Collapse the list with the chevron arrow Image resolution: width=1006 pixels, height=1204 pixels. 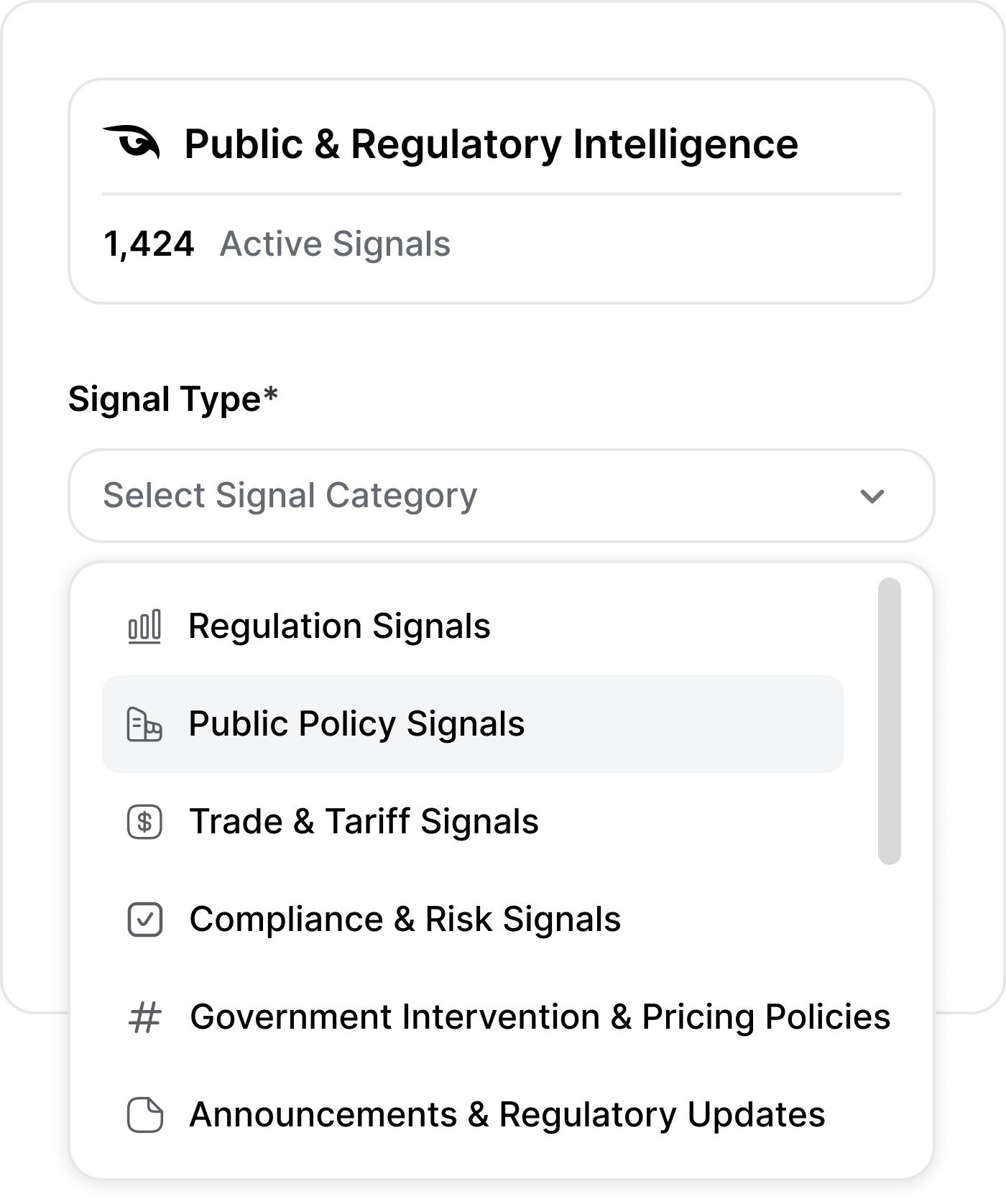872,496
